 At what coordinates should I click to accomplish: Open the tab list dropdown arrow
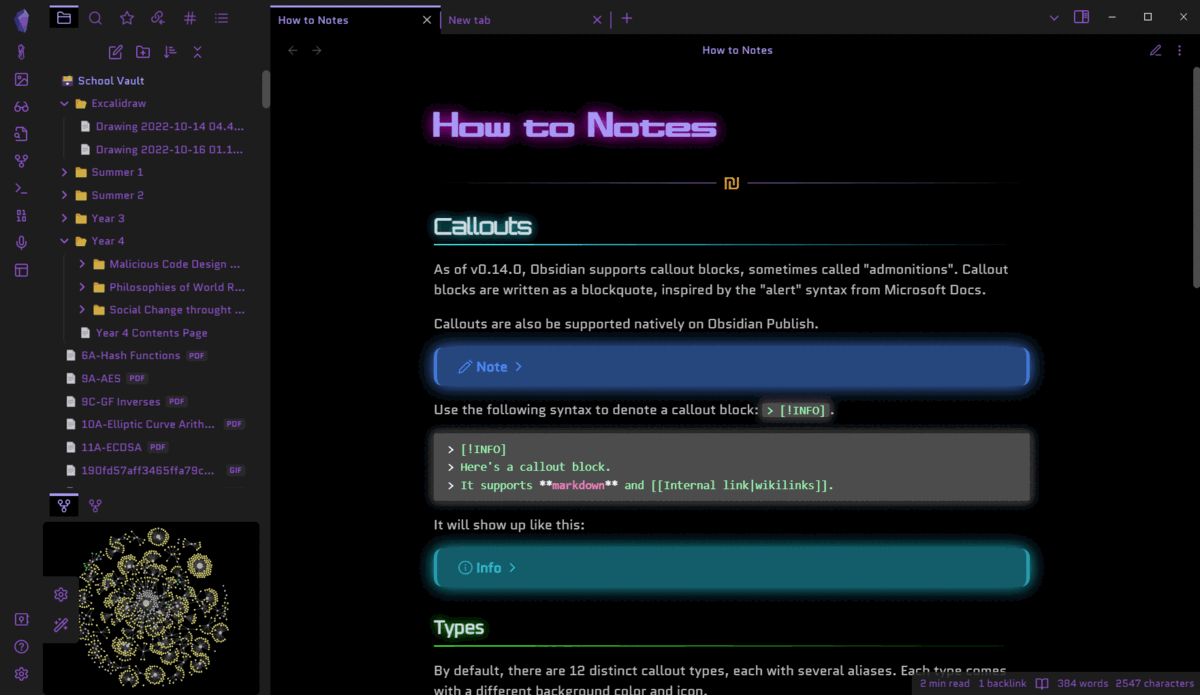pos(1054,18)
